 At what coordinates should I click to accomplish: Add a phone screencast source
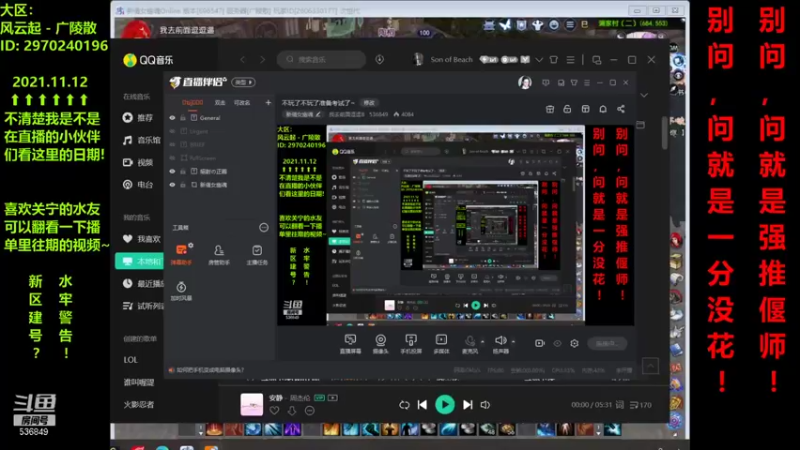[411, 344]
